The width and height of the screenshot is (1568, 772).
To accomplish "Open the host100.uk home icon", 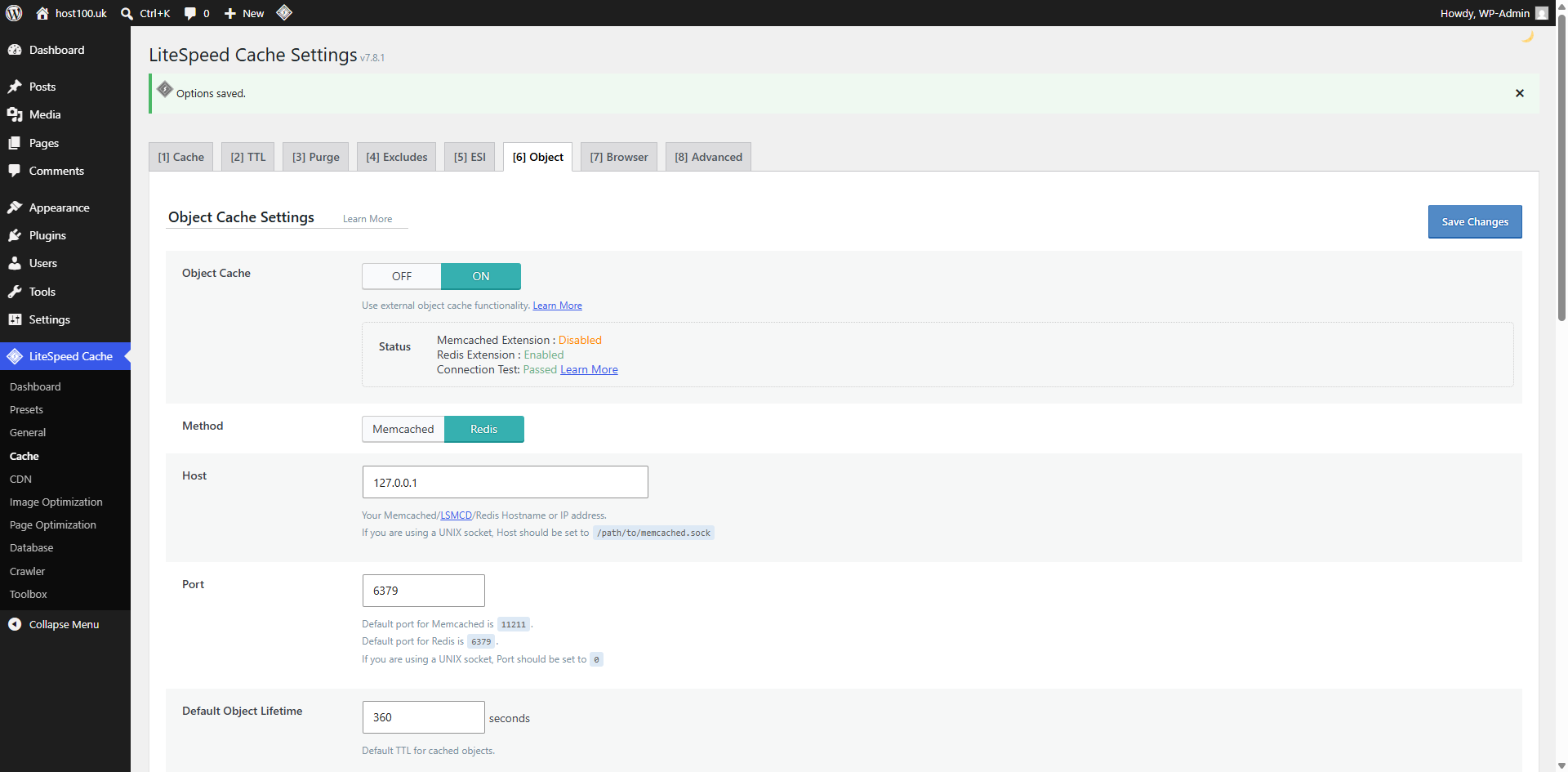I will (42, 13).
